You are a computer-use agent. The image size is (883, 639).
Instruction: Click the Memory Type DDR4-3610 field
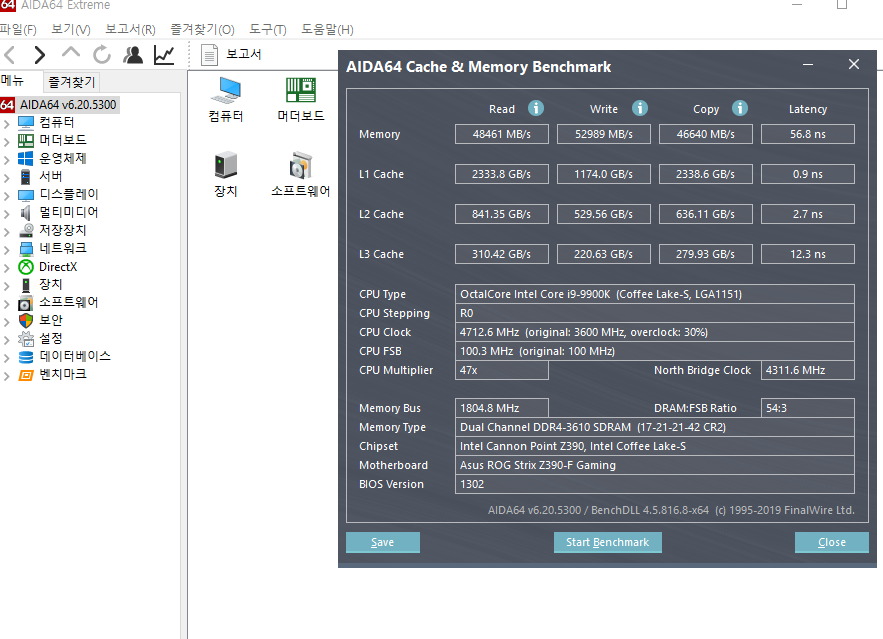[654, 427]
